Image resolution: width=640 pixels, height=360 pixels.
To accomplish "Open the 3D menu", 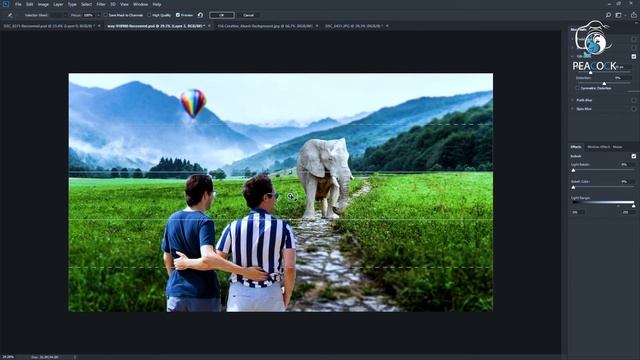I will 113,4.
